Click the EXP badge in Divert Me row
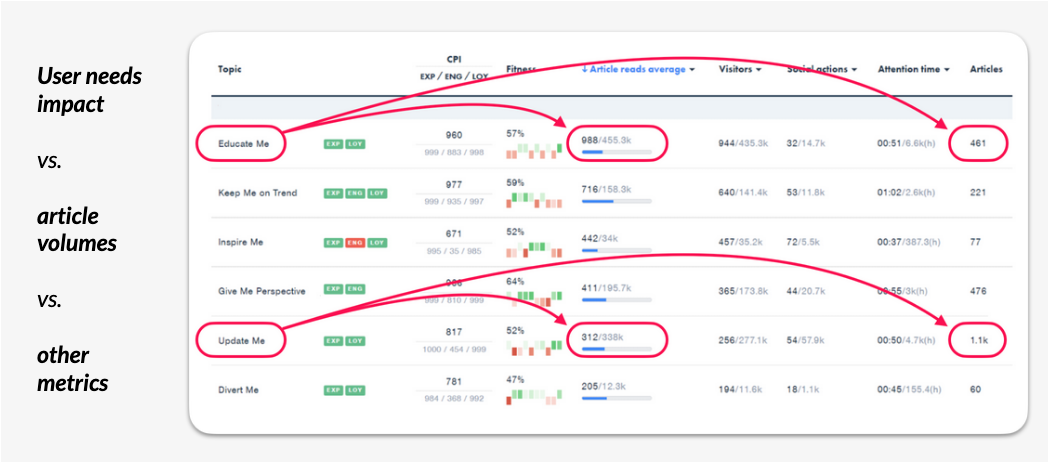 coord(332,390)
